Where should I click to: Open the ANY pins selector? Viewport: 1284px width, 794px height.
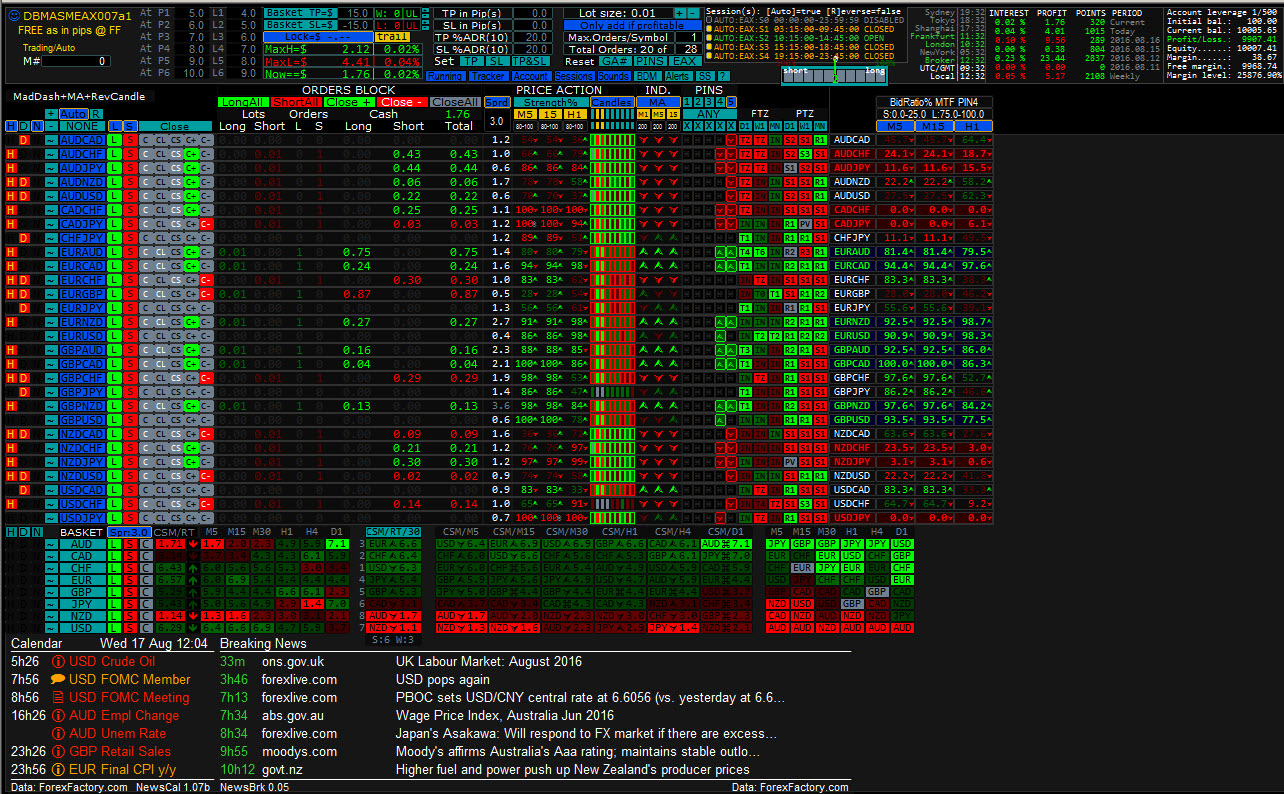click(709, 114)
